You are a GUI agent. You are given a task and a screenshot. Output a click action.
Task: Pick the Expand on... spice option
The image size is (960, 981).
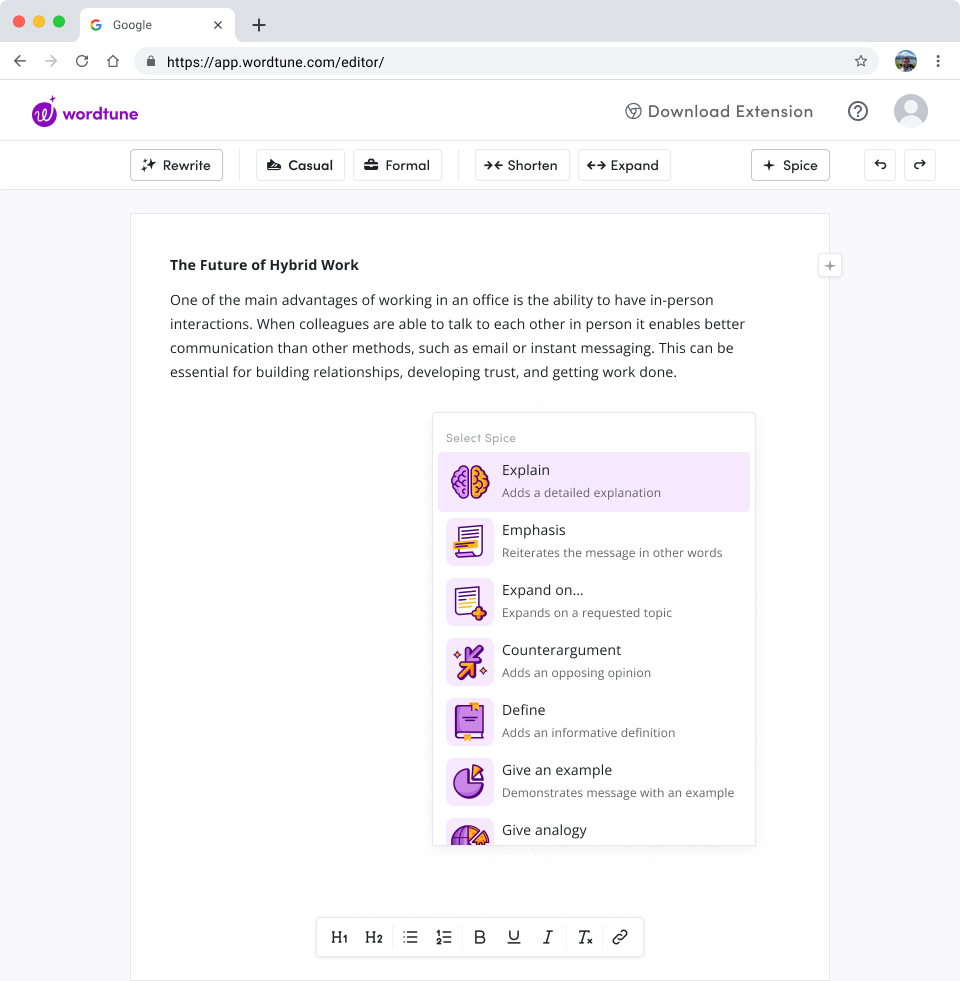(594, 602)
